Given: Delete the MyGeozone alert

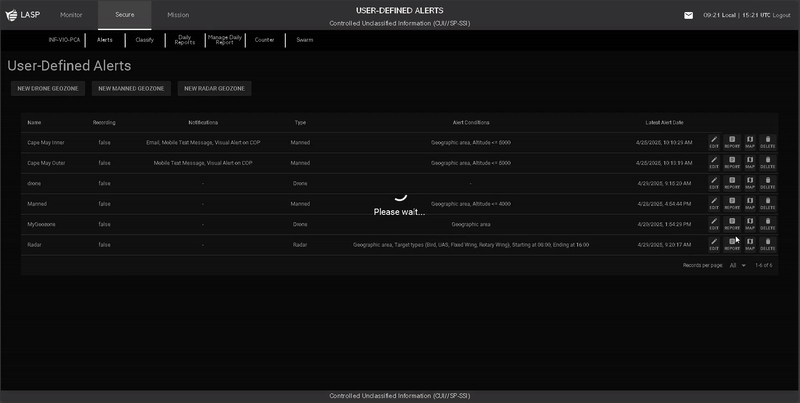Looking at the screenshot, I should click(768, 224).
